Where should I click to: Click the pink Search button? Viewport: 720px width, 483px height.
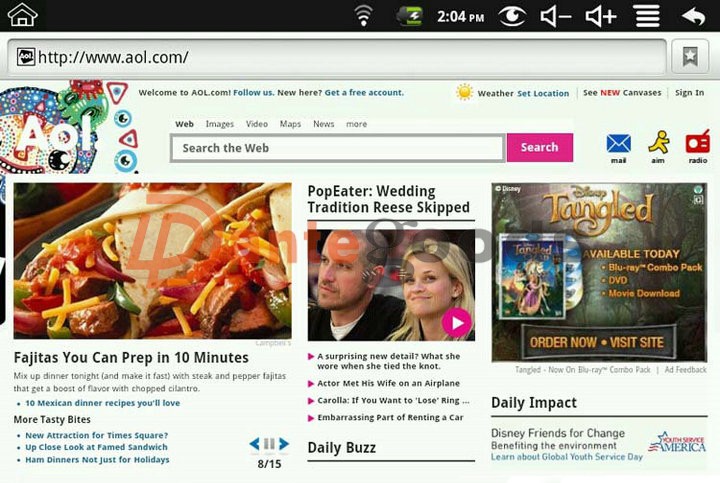pos(539,147)
